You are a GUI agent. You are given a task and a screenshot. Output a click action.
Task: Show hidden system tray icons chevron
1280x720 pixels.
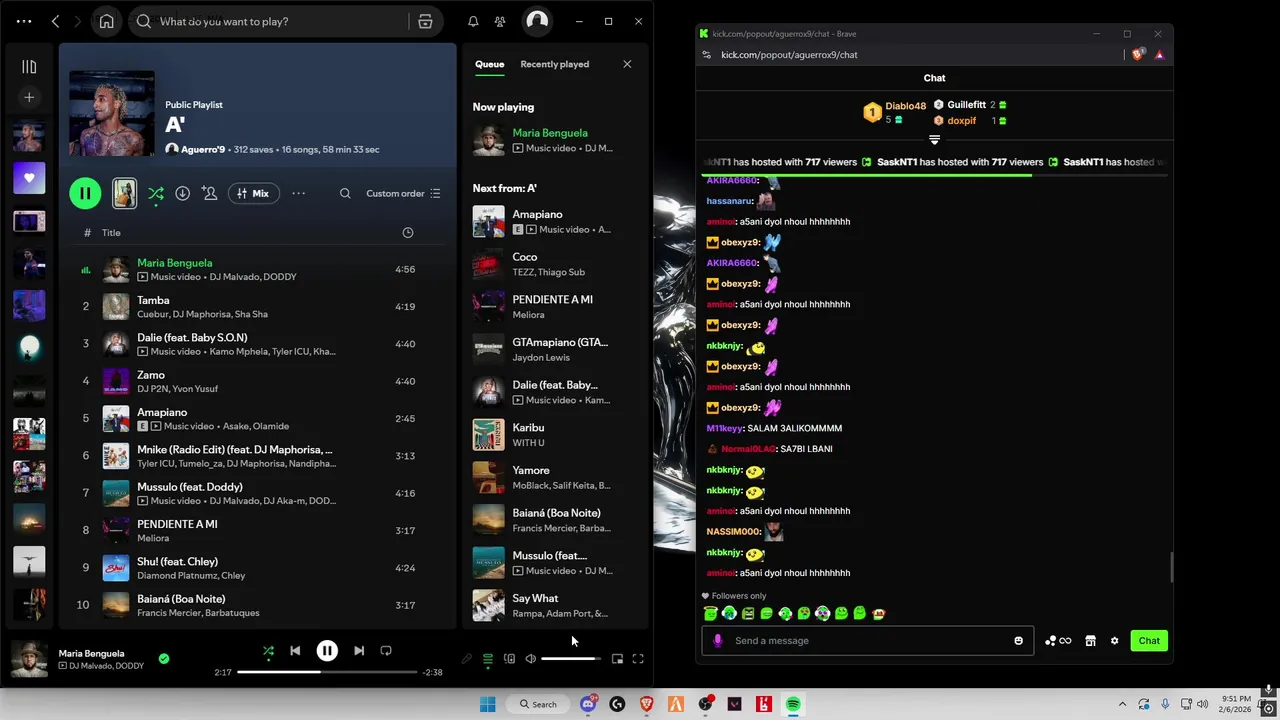(1122, 704)
